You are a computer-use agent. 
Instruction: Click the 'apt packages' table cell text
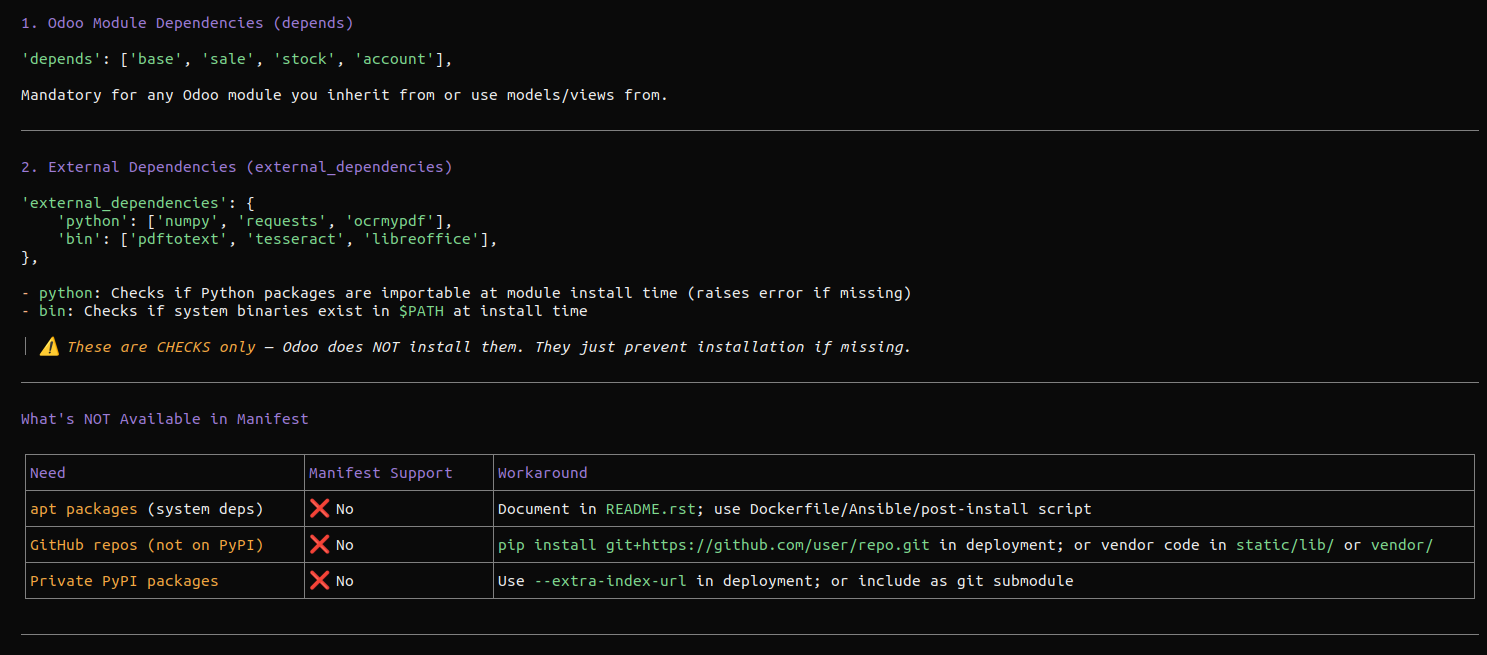click(x=84, y=509)
